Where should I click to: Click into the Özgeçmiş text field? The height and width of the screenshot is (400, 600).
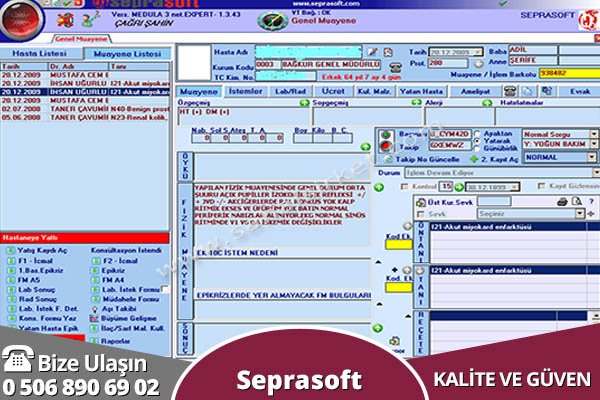click(244, 116)
